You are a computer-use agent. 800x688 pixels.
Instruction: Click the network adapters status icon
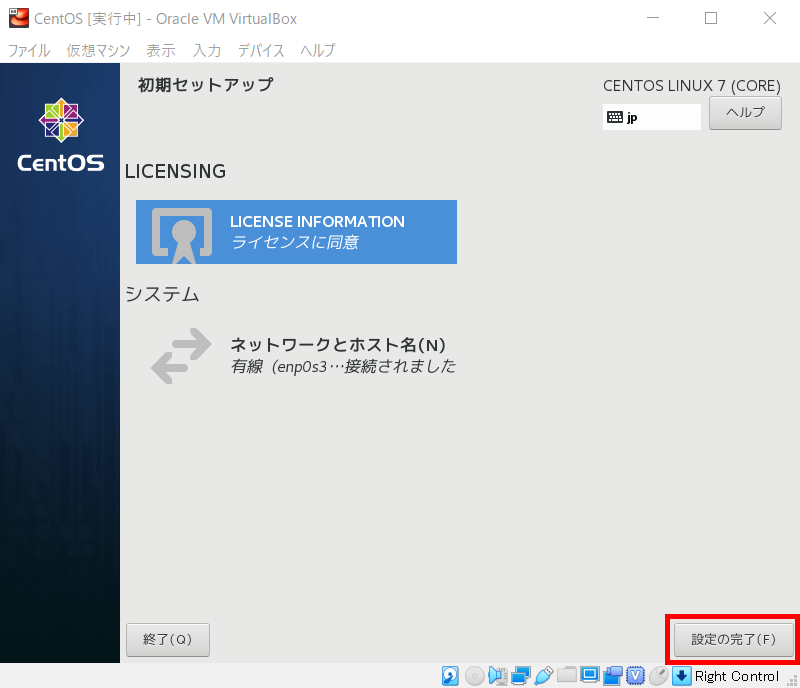pos(520,676)
